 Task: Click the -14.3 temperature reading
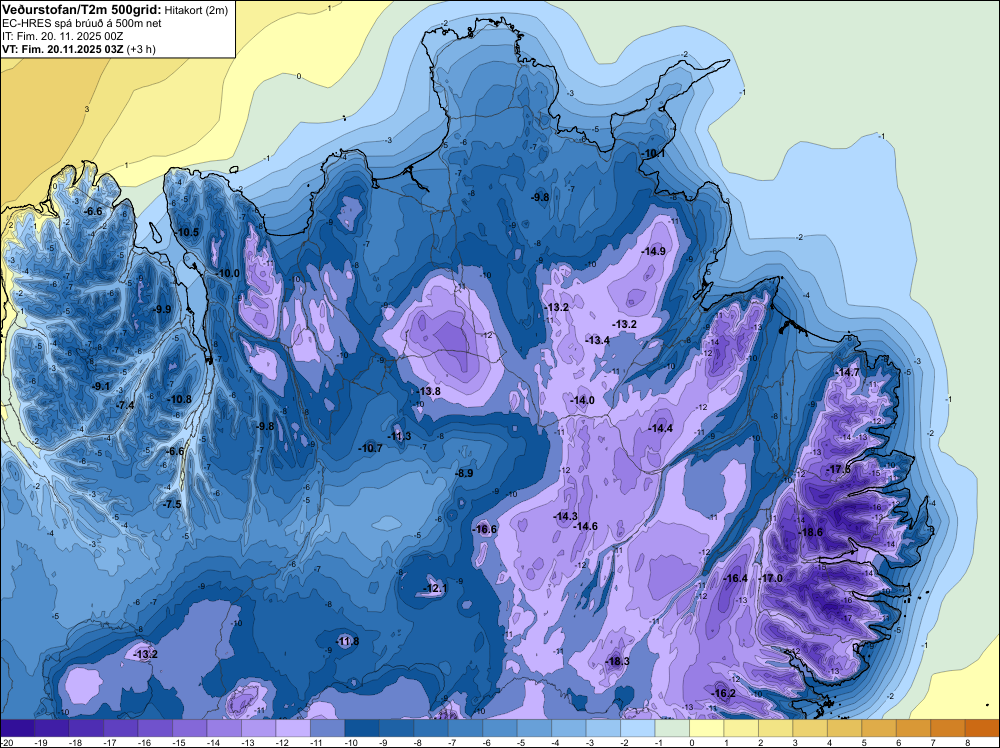[566, 516]
